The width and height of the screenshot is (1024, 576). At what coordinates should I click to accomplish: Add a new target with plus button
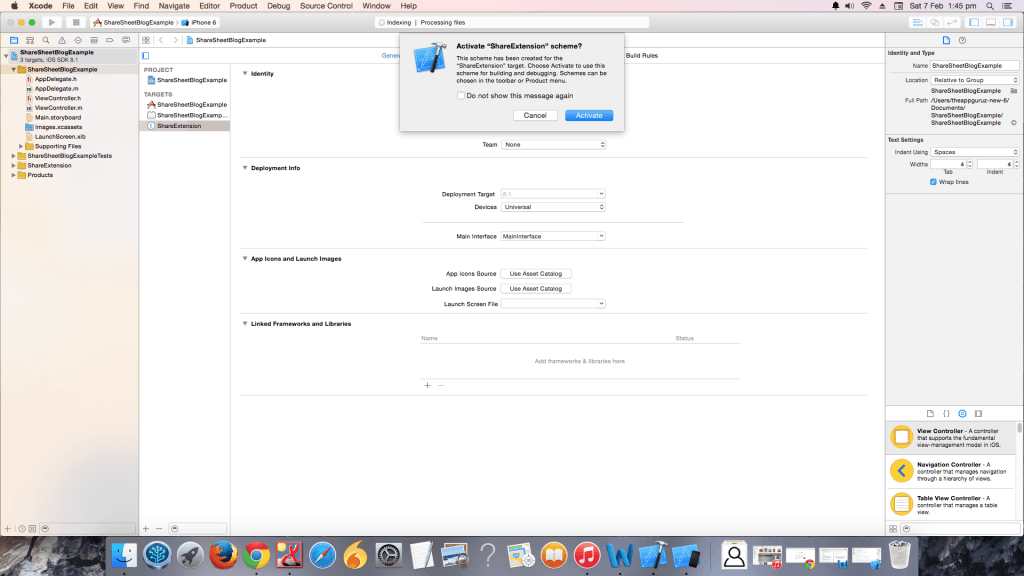pos(146,529)
